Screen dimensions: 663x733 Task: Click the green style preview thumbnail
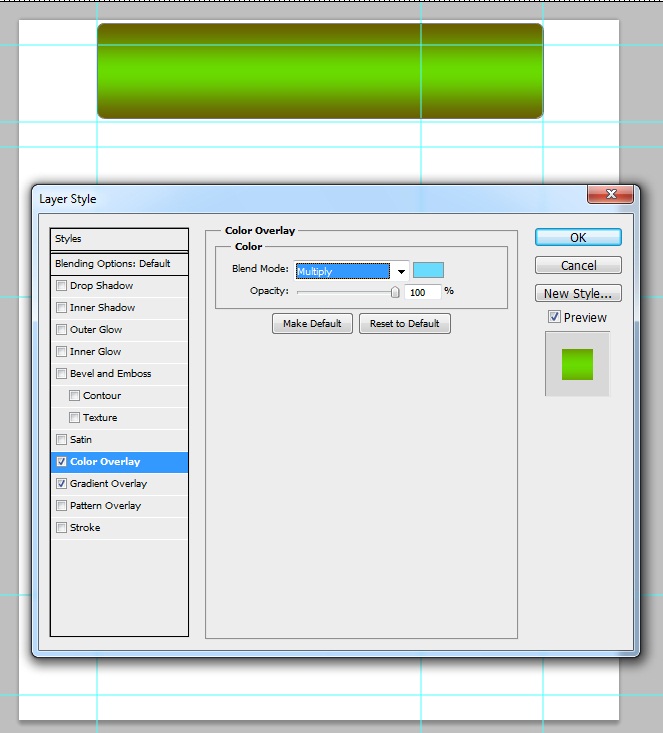pos(577,364)
